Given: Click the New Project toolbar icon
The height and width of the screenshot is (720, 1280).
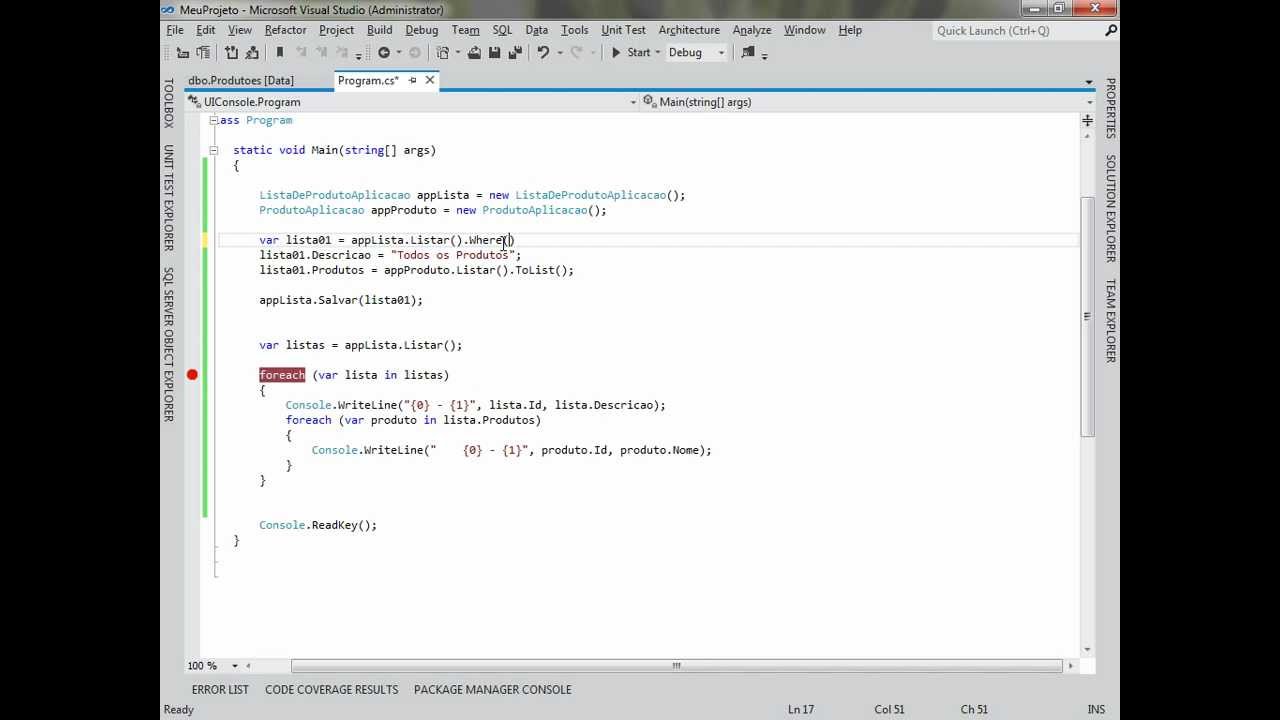Looking at the screenshot, I should click(x=443, y=52).
